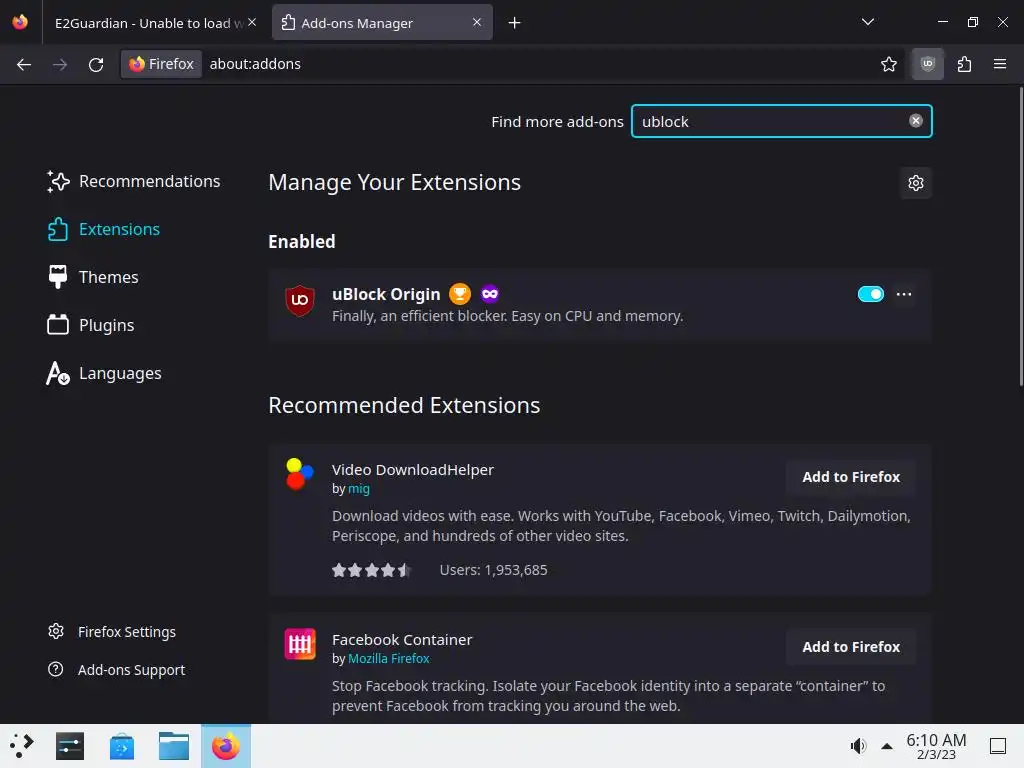
Task: Open a new tab with plus button
Action: 515,23
